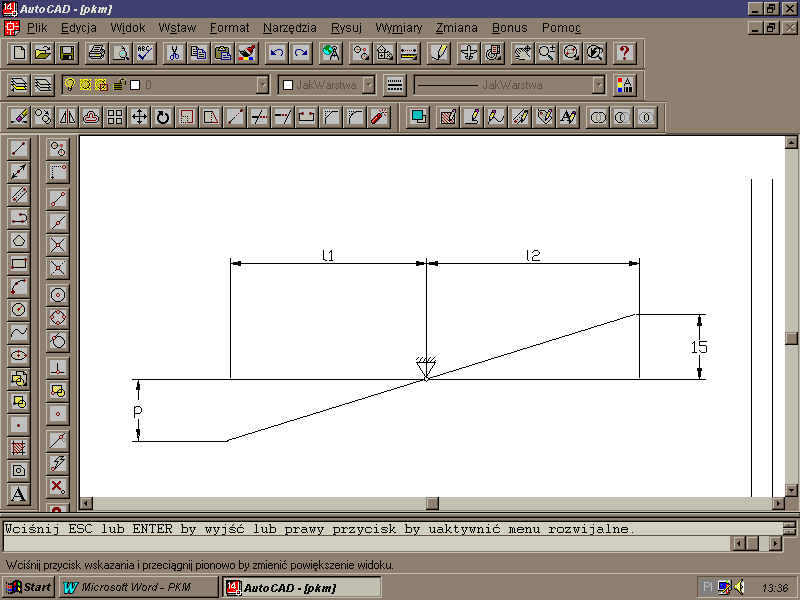Click the Snap to Center icon

click(58, 294)
